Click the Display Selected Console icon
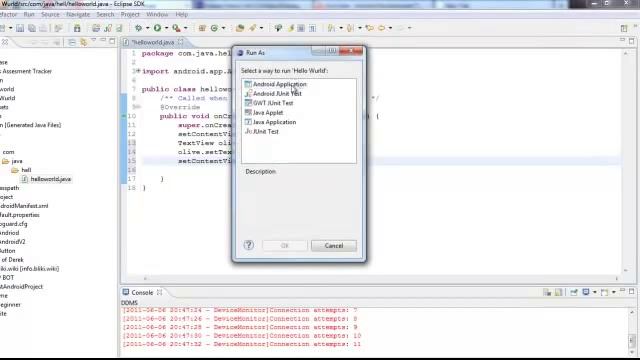Viewport: 640px width, 360px height. (x=586, y=292)
